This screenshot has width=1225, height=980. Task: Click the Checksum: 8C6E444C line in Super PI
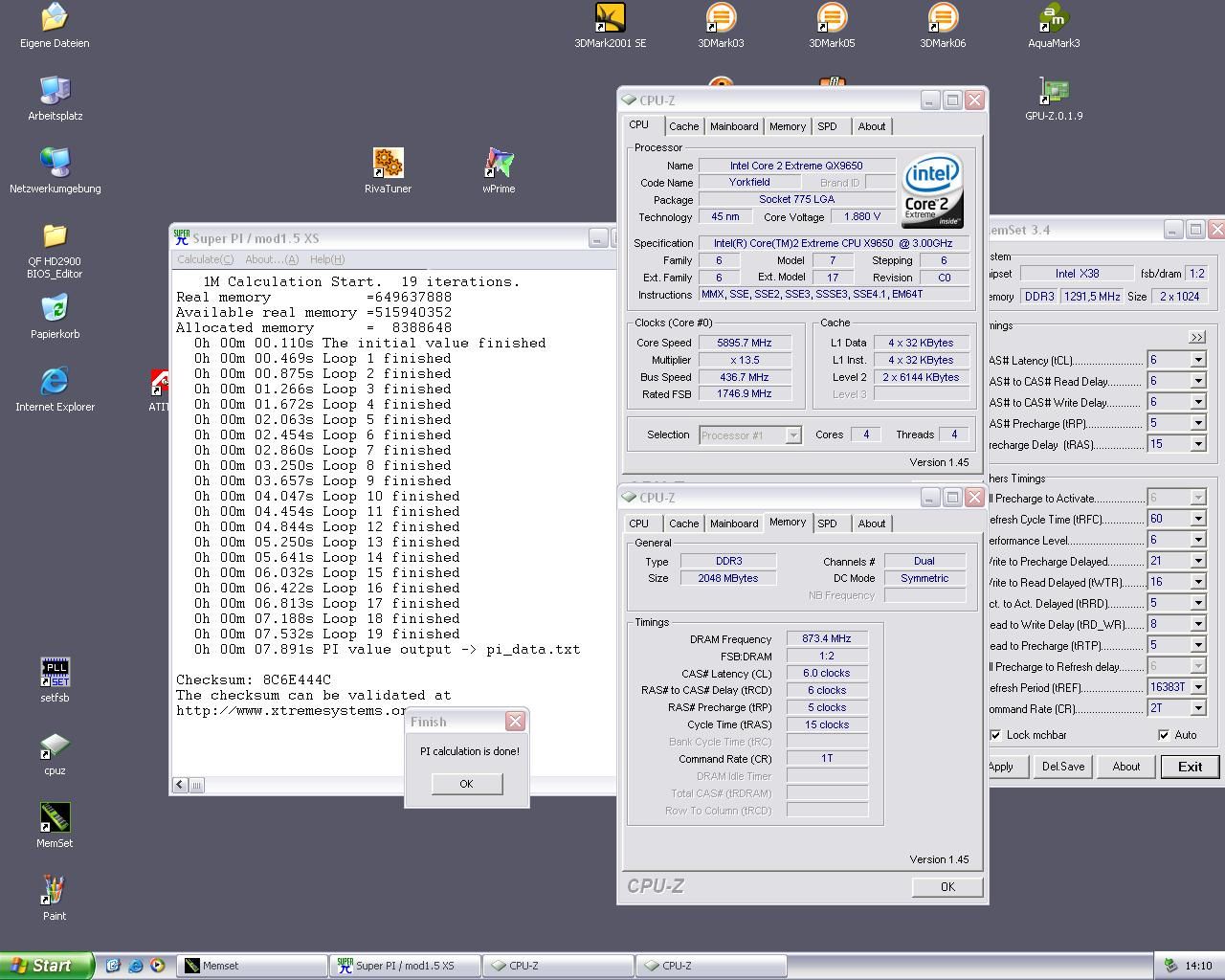click(x=254, y=679)
